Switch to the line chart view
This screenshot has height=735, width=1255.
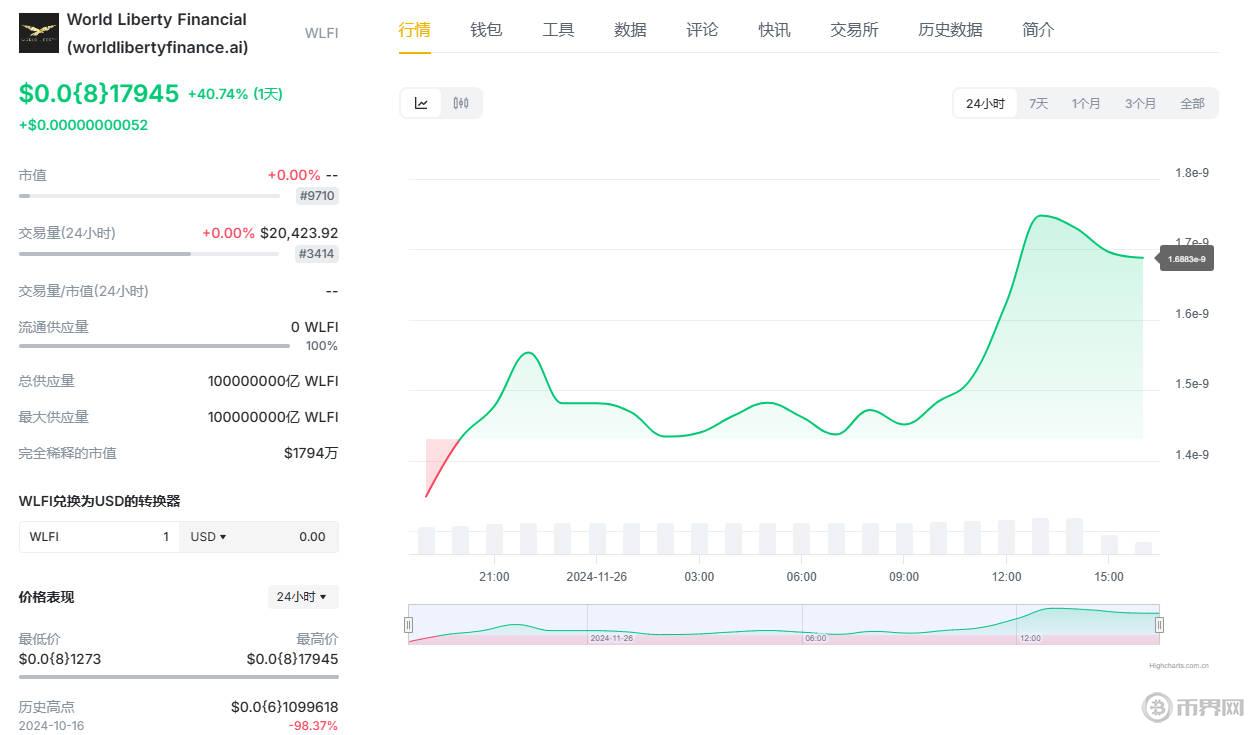click(421, 103)
